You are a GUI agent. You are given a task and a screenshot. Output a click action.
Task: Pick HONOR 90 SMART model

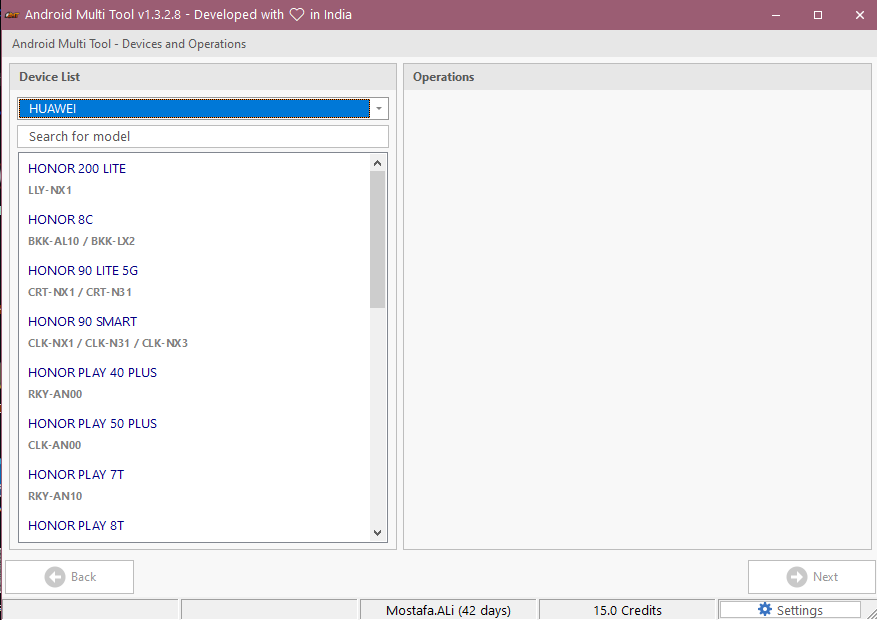pos(82,321)
